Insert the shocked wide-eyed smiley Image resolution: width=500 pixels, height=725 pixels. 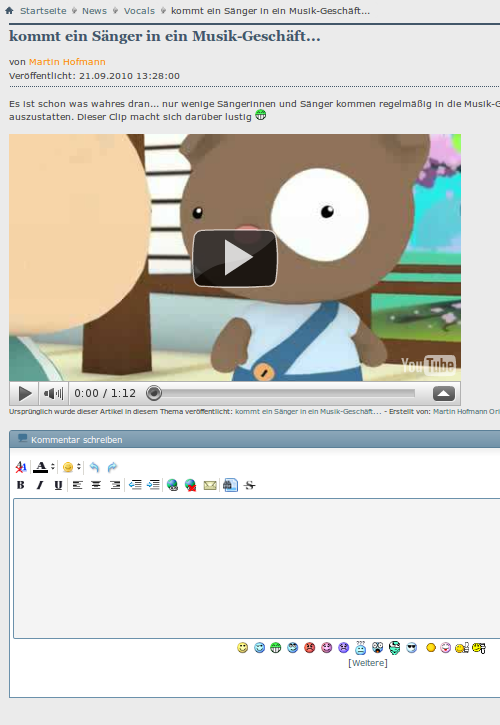coord(377,648)
